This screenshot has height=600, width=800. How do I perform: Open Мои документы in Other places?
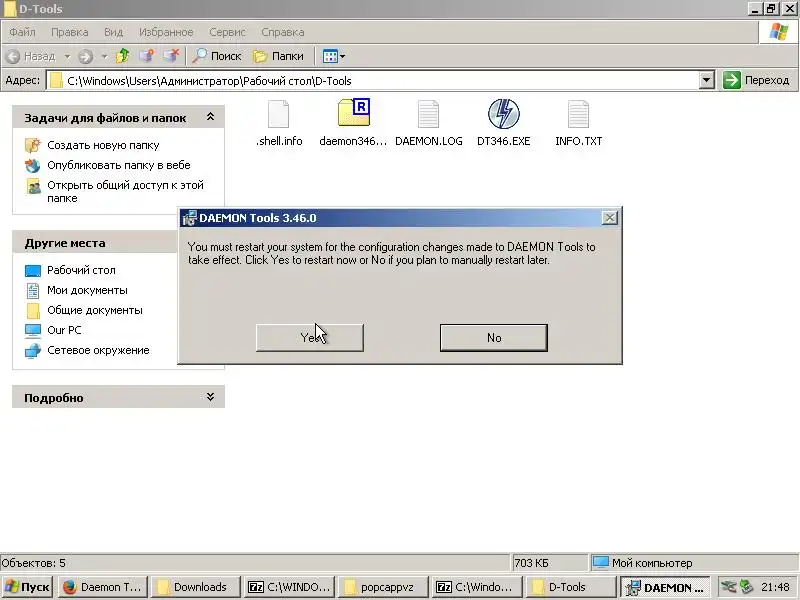click(87, 290)
